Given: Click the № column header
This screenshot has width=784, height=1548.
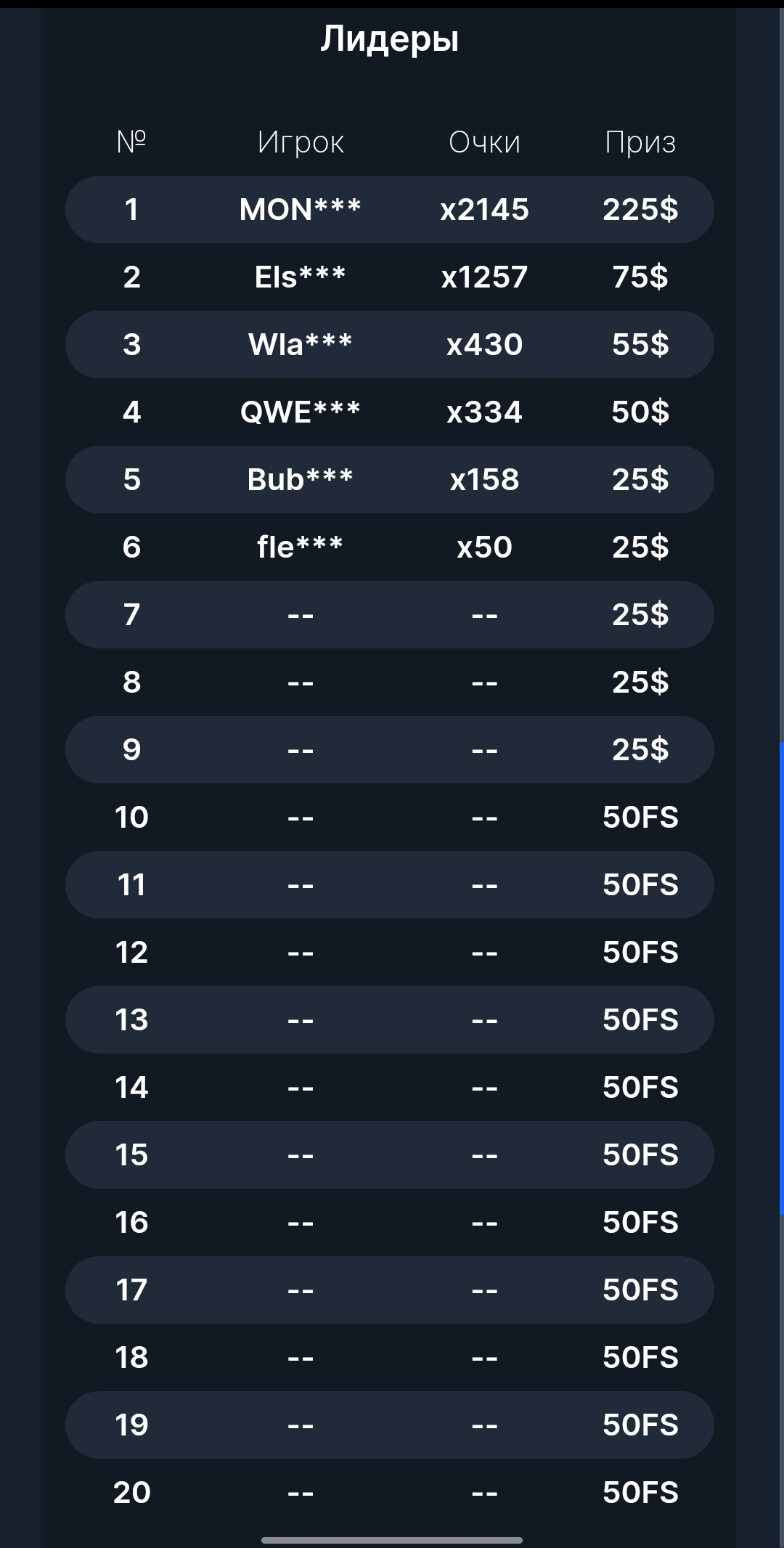Looking at the screenshot, I should (x=131, y=142).
